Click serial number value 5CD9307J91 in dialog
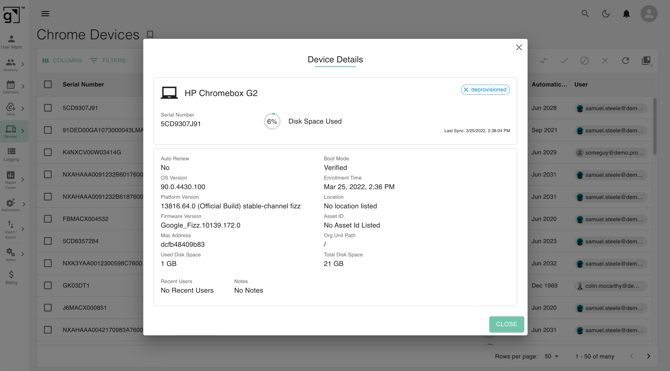670x371 pixels. tap(181, 124)
